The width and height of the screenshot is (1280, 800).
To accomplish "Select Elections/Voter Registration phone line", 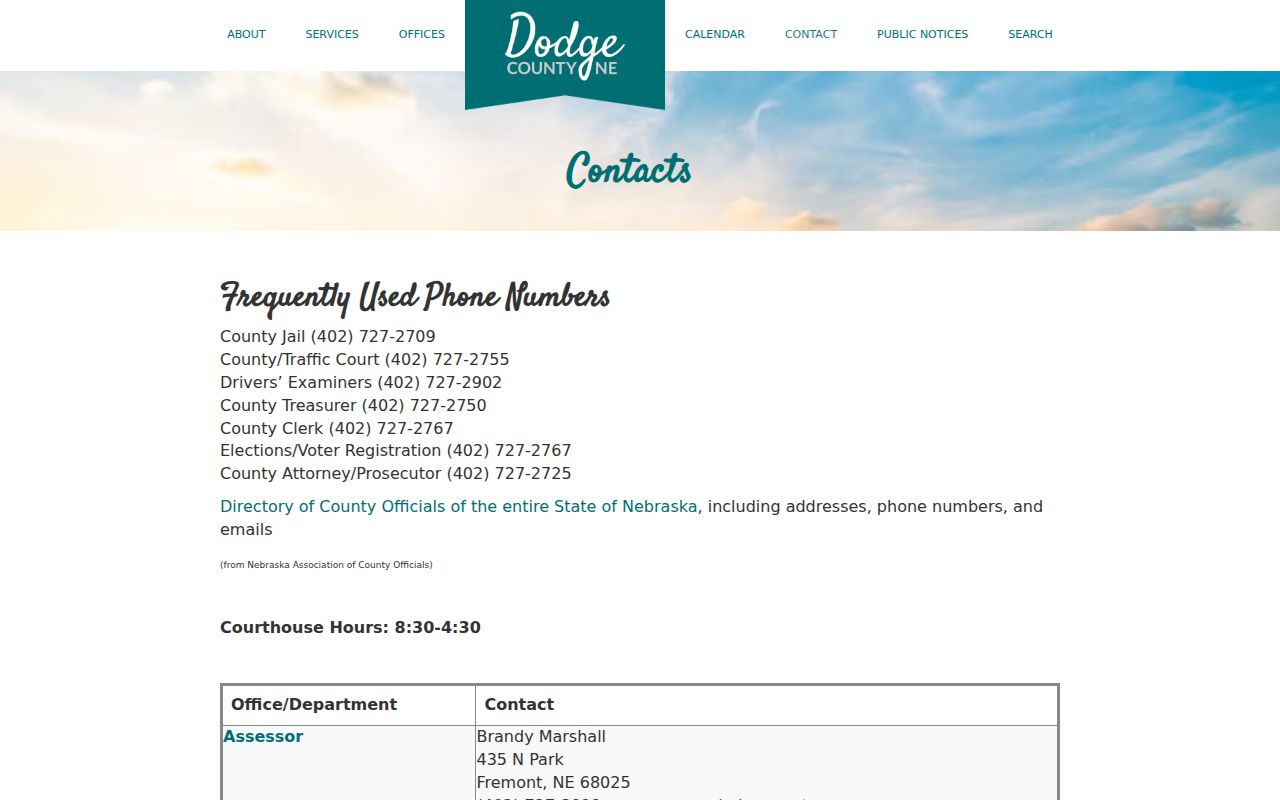I will [396, 451].
